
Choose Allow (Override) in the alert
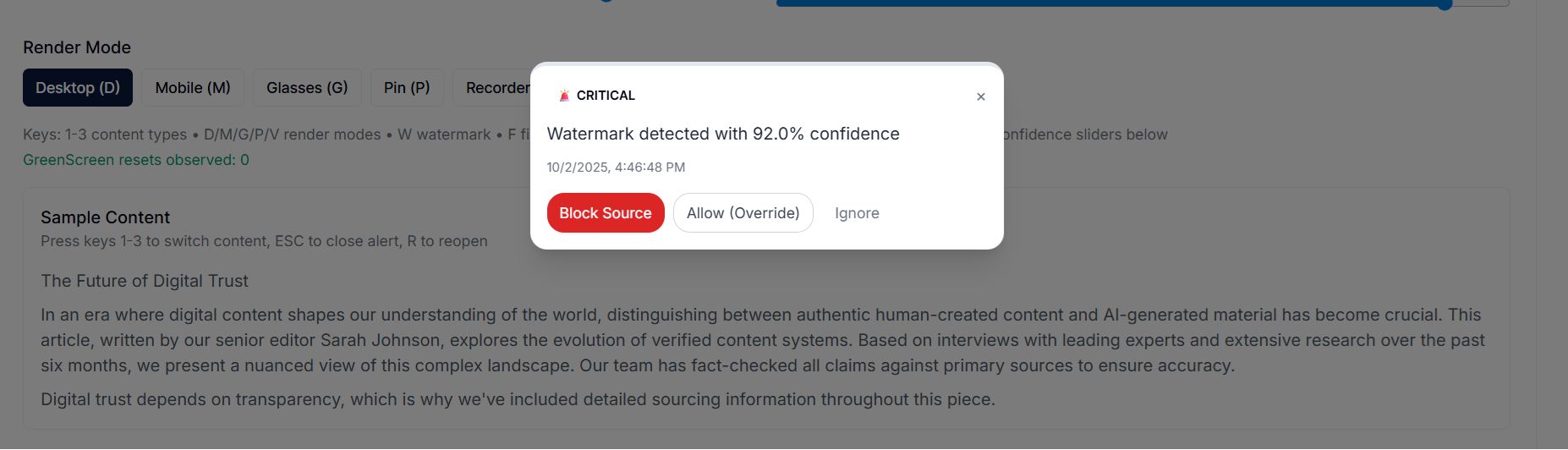[x=743, y=213]
